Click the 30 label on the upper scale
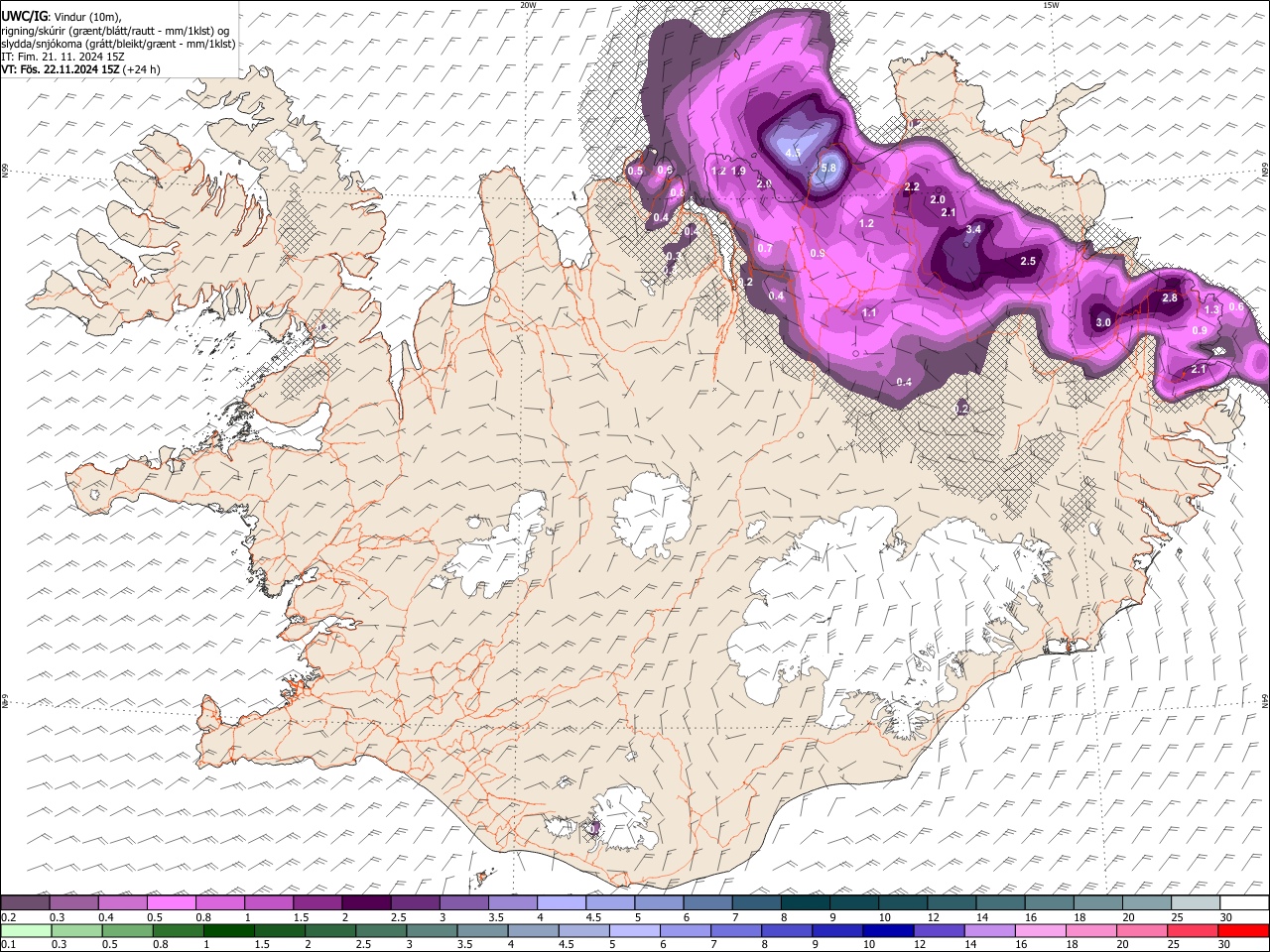The height and width of the screenshot is (952, 1270). point(1225,917)
